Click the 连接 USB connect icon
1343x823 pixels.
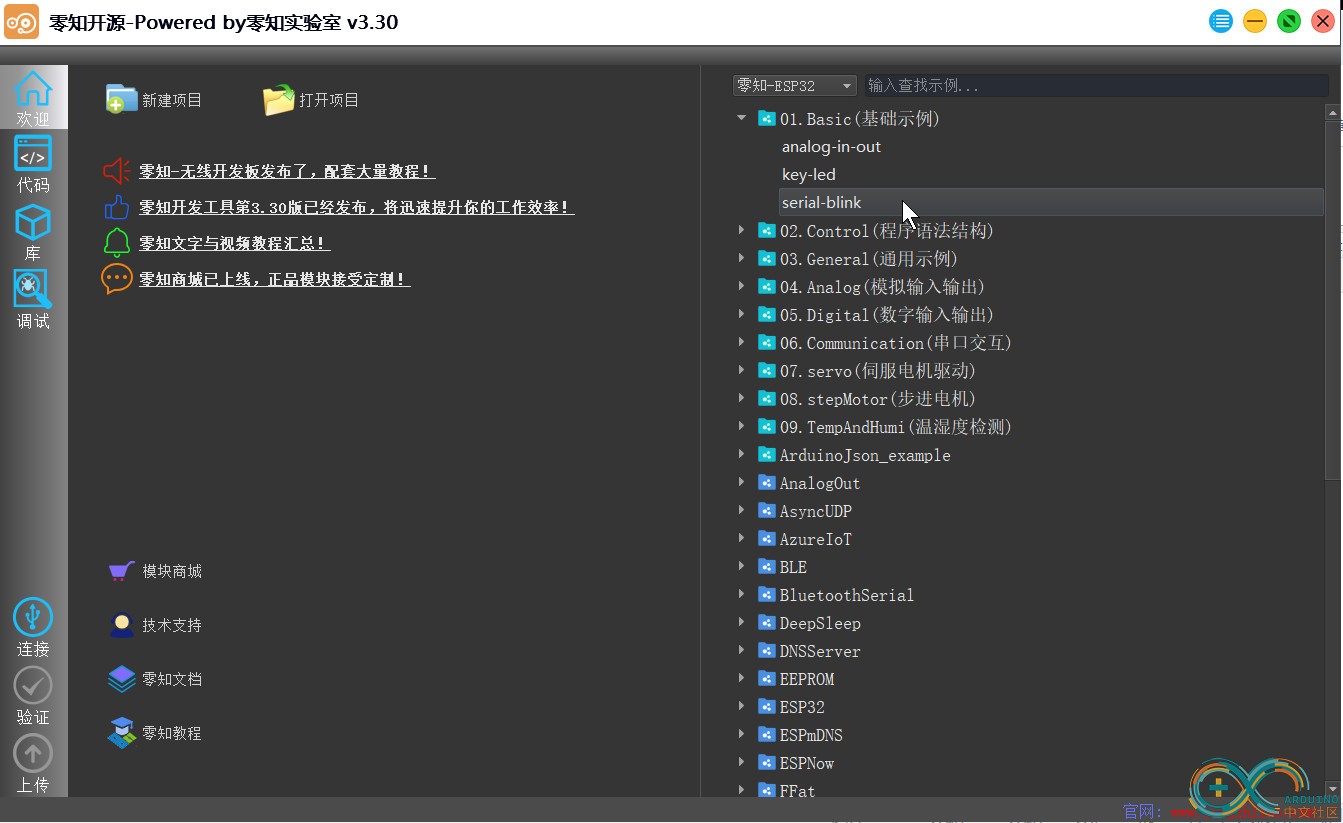pos(33,617)
